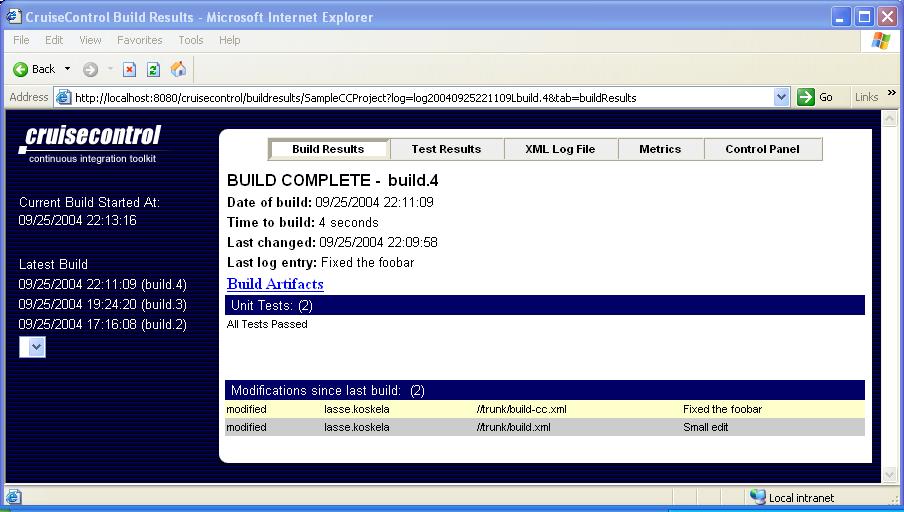Click the 'All Tests Passed' text
904x512 pixels.
(267, 325)
